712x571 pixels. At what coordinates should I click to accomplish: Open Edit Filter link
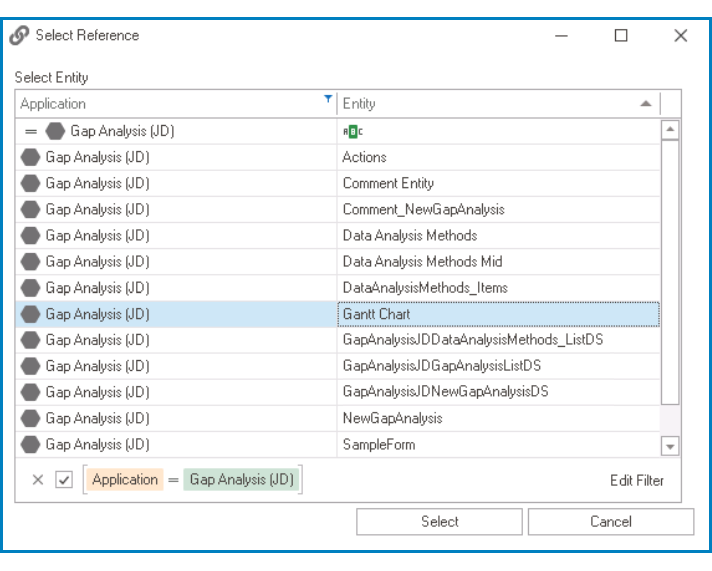pos(636,480)
